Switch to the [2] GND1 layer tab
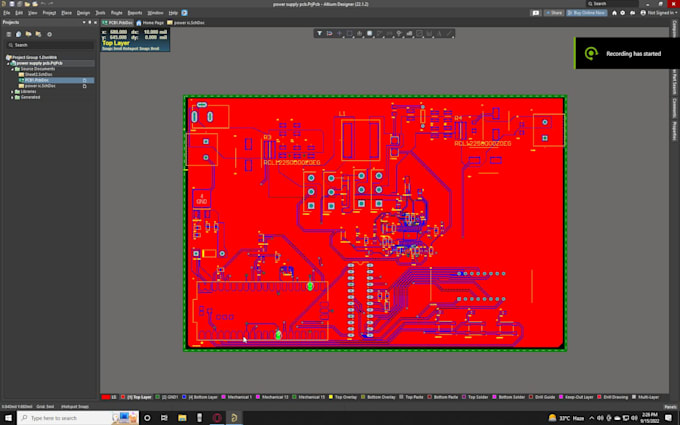Image resolution: width=680 pixels, height=425 pixels. tap(167, 397)
